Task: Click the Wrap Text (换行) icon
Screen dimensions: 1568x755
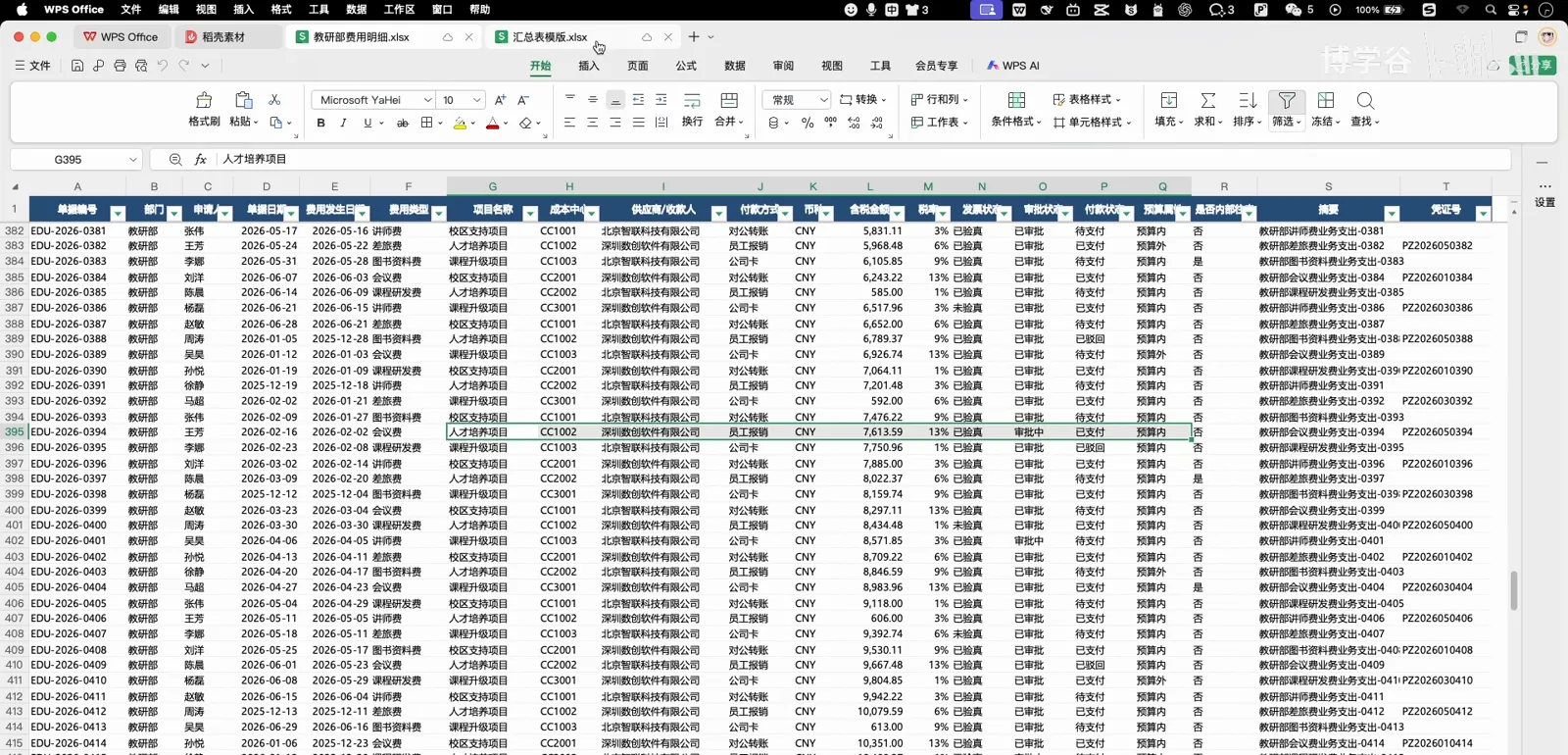Action: coord(692,101)
